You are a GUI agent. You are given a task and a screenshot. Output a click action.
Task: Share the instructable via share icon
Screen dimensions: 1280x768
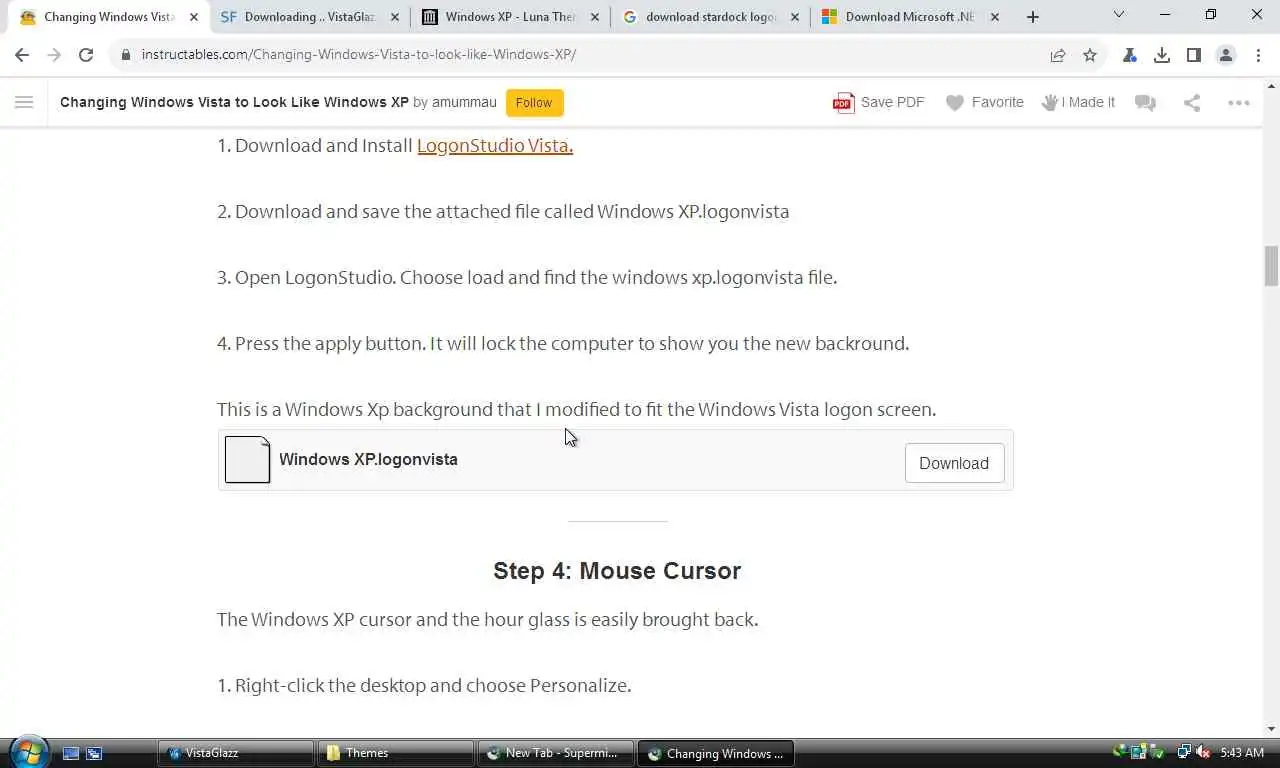pos(1192,102)
